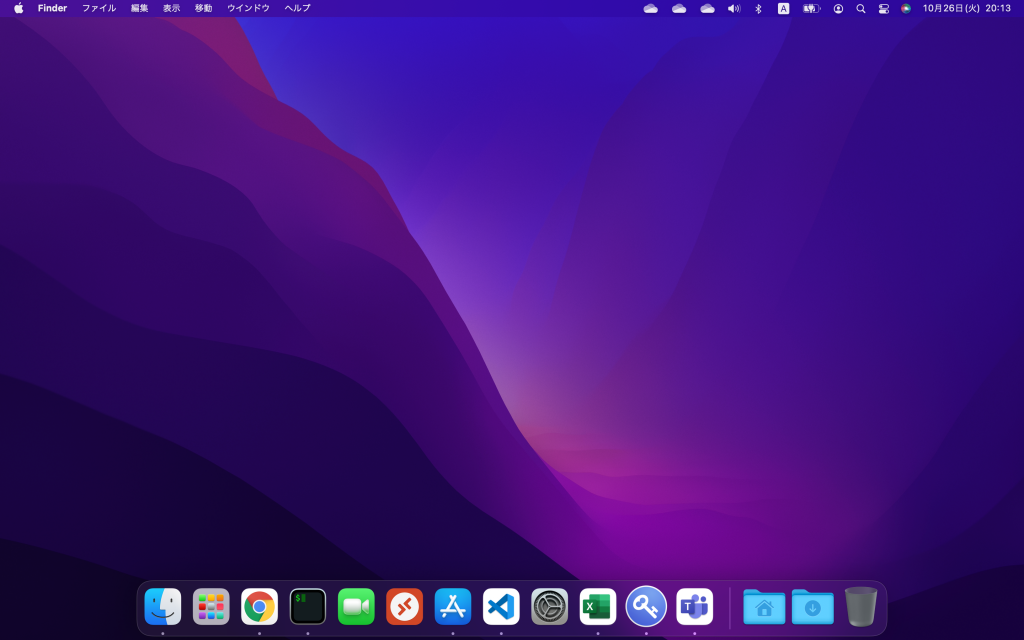Launch Google Chrome from the Dock
The height and width of the screenshot is (640, 1024).
259,606
